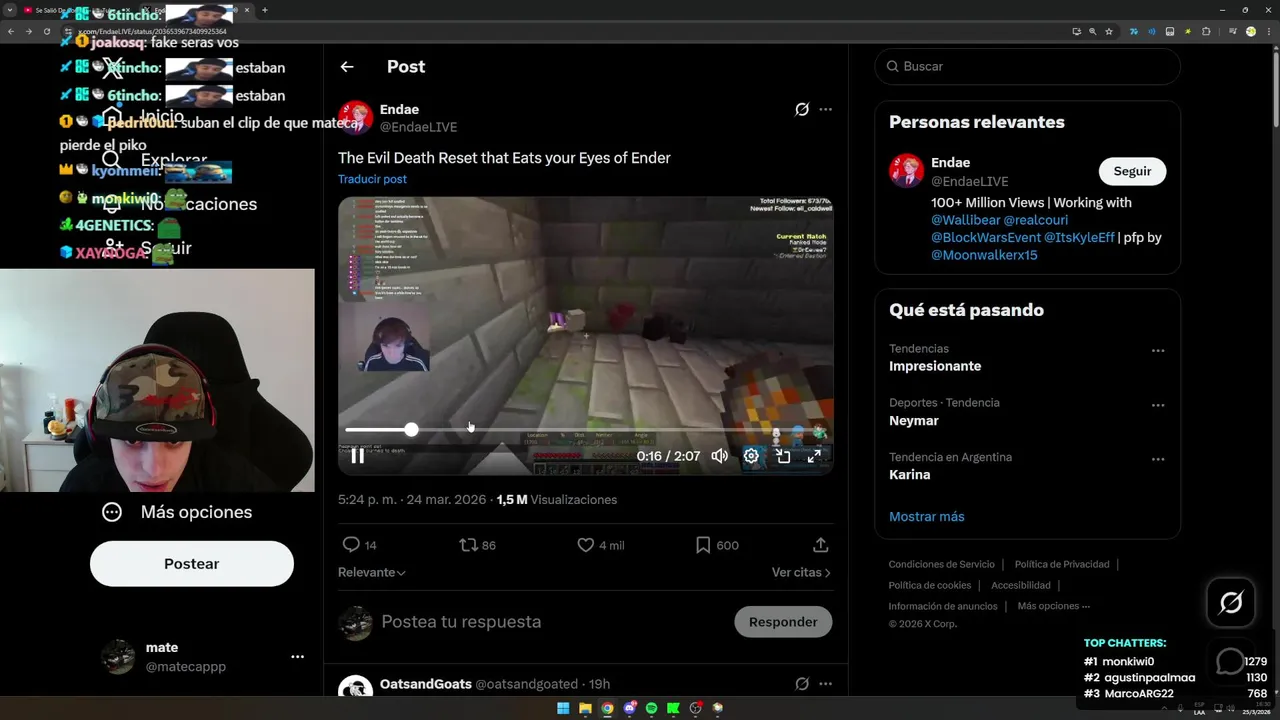Open options for the Karina trend

1157,459
